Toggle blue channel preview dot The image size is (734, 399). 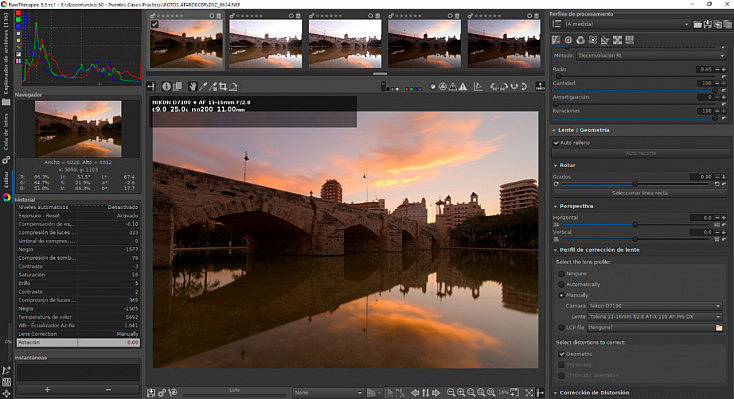point(415,89)
